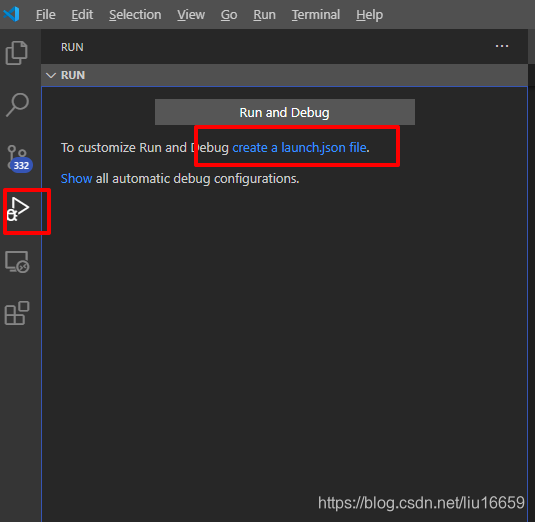Select the Run and Debug activity bar icon

pyautogui.click(x=18, y=209)
